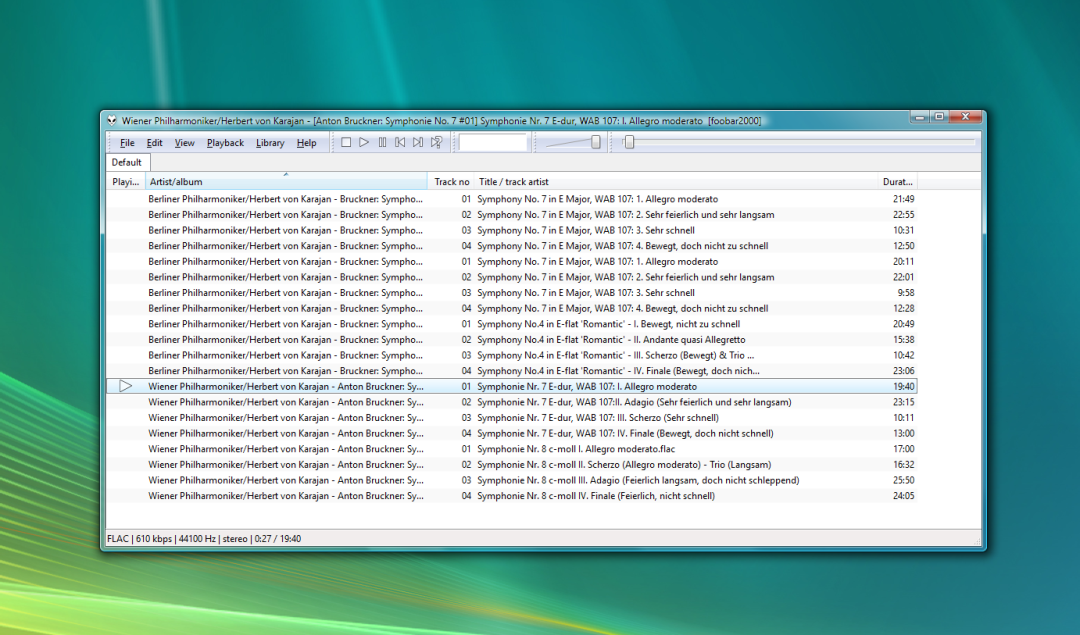Pause playback with the Pause button
The height and width of the screenshot is (635, 1080).
pos(382,143)
